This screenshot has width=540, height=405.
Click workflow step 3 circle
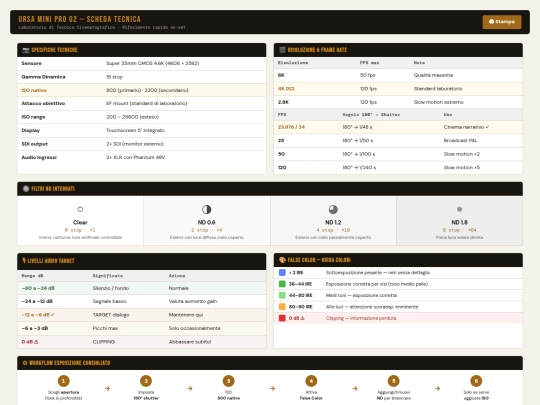coord(228,381)
